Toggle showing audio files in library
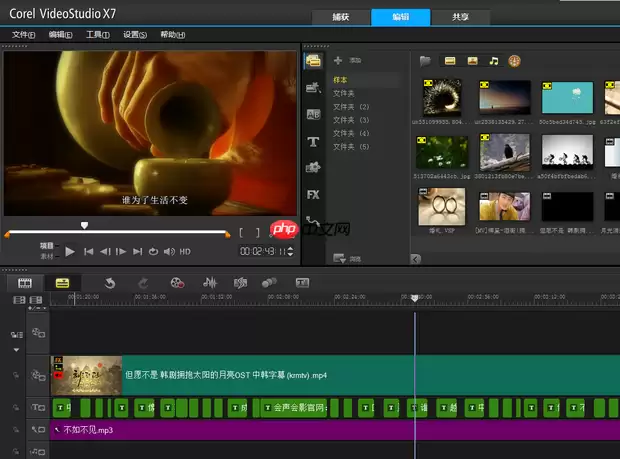620x459 pixels. 493,61
